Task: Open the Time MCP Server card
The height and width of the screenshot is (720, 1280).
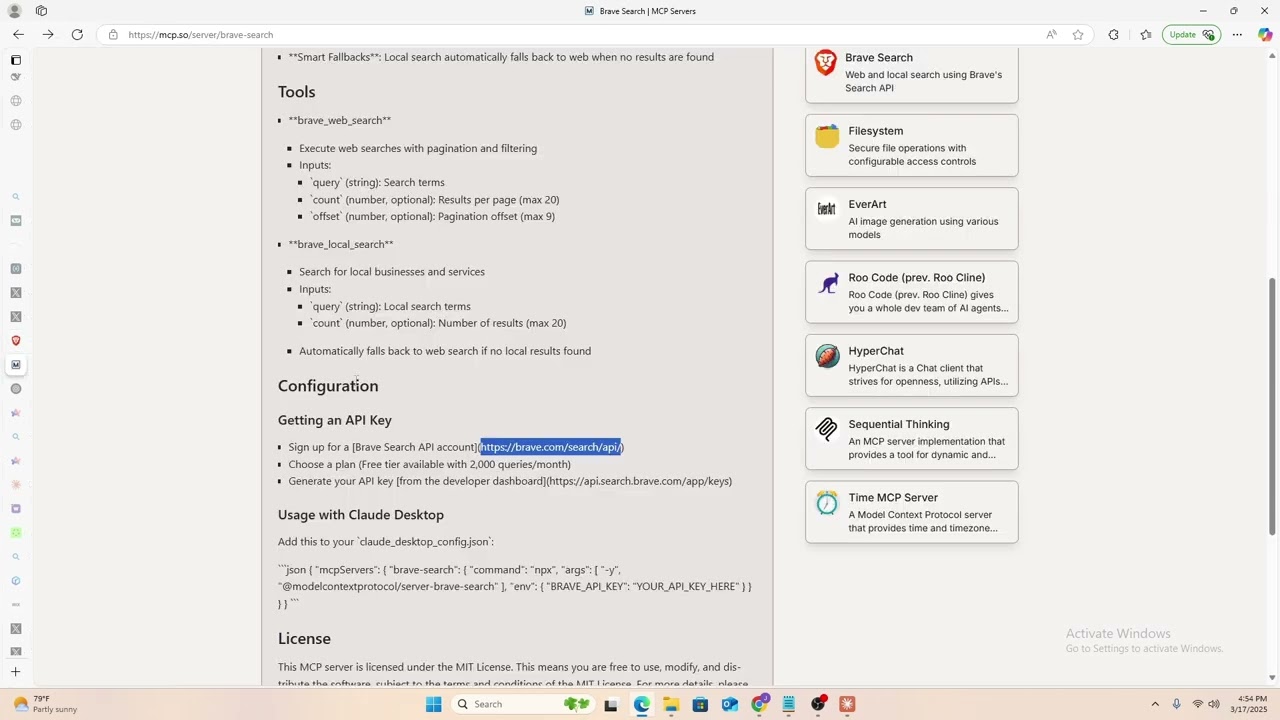Action: pos(912,512)
